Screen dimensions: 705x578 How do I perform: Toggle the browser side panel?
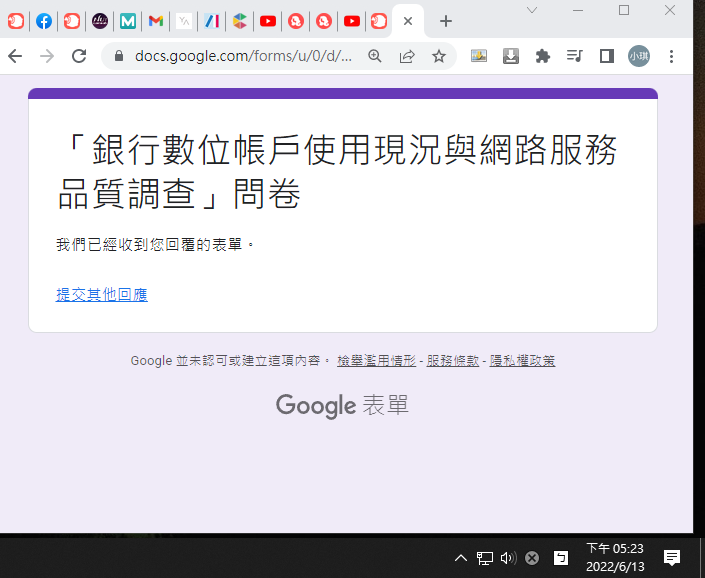tap(607, 56)
